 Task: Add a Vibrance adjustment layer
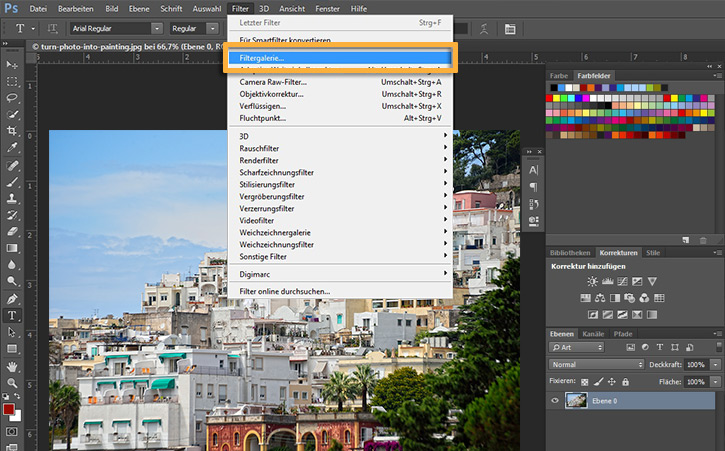652,281
